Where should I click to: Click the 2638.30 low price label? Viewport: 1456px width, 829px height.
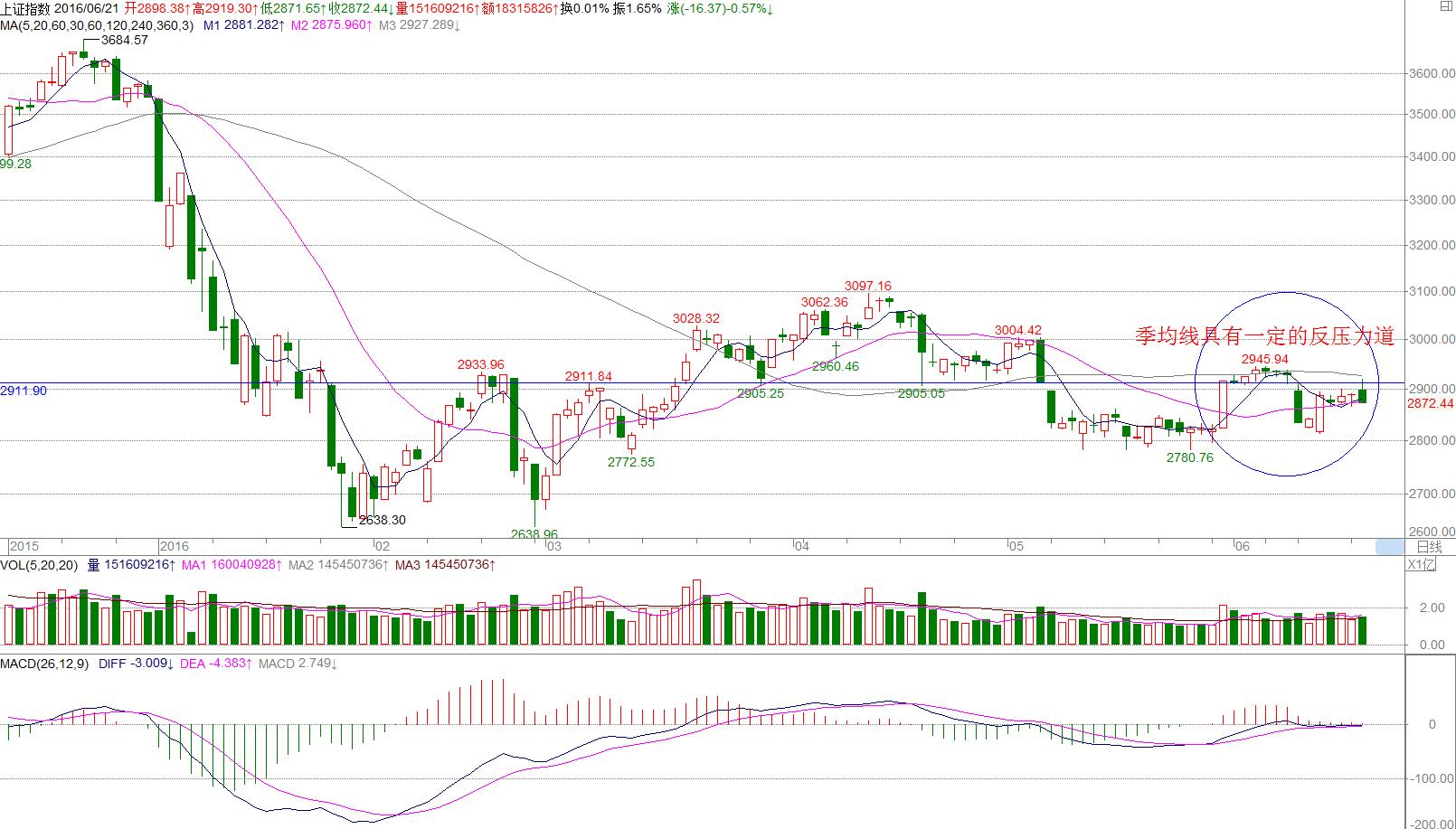(x=383, y=521)
